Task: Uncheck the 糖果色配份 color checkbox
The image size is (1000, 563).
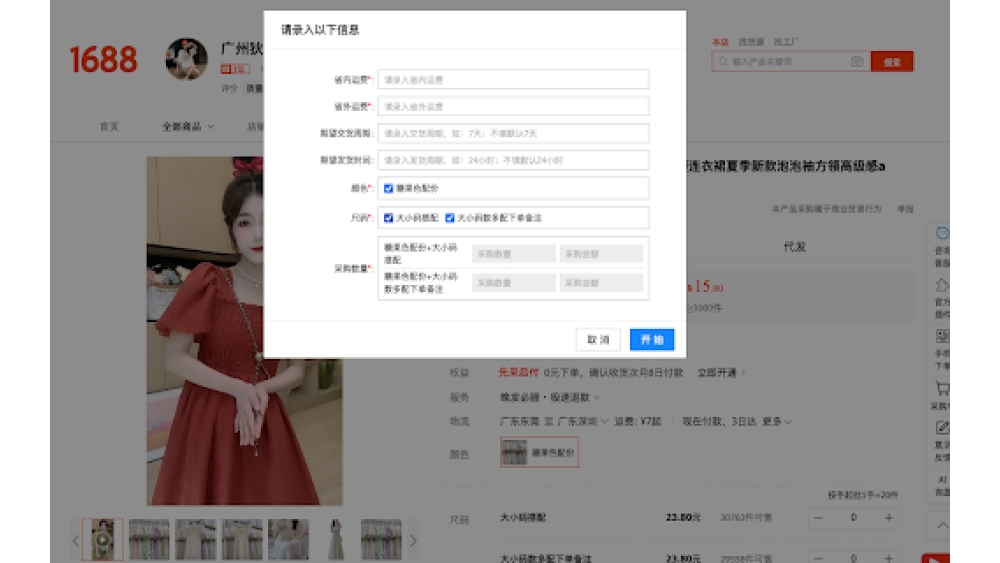Action: click(388, 188)
